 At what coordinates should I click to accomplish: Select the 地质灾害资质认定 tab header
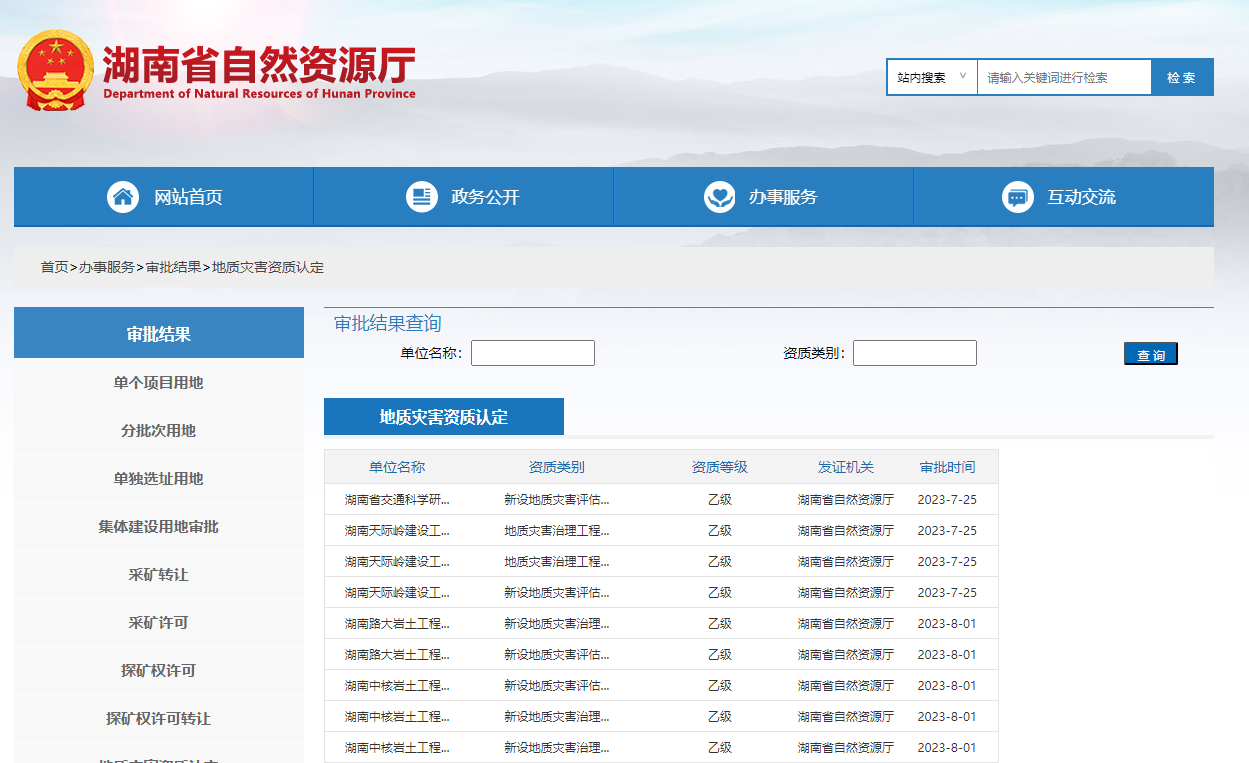[443, 417]
